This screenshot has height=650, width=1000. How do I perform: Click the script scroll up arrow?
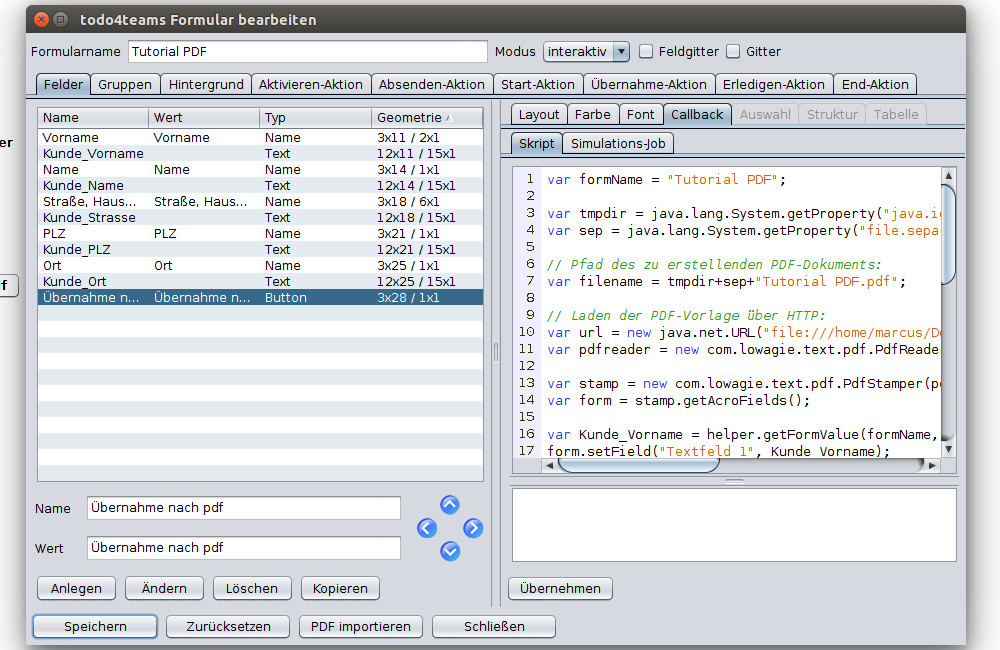tap(948, 176)
